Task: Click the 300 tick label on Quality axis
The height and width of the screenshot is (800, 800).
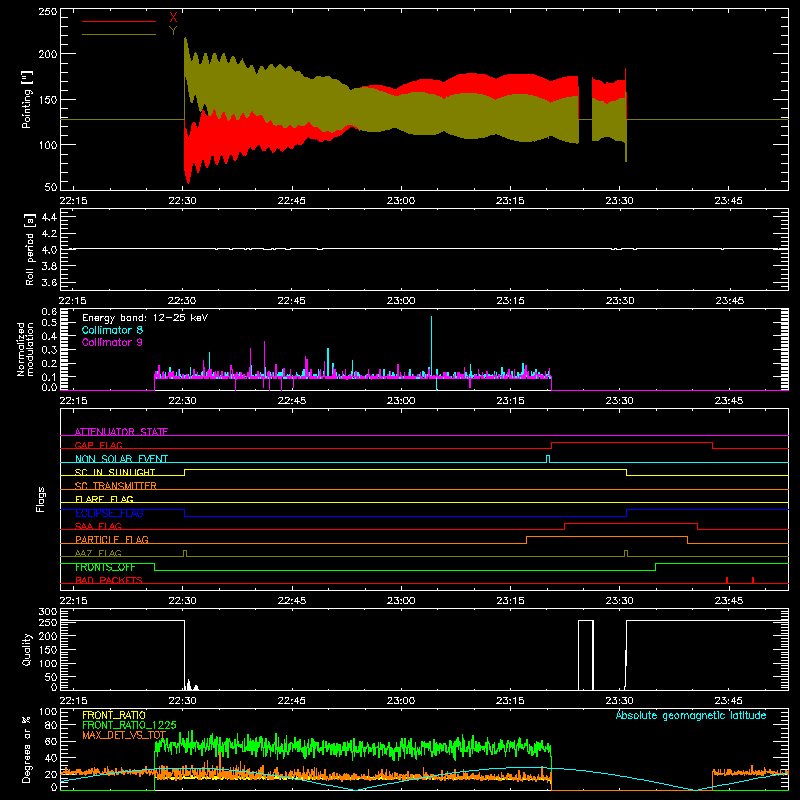Action: click(47, 612)
